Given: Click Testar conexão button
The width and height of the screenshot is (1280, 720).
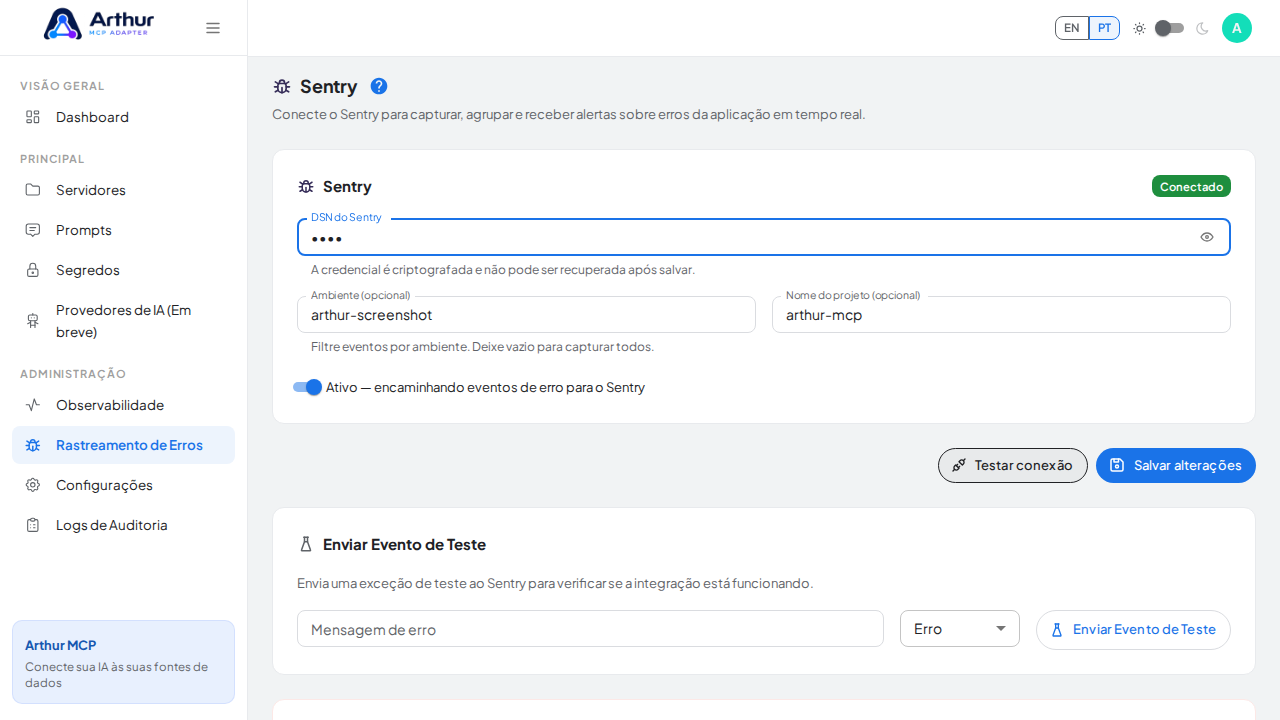Looking at the screenshot, I should point(1013,465).
